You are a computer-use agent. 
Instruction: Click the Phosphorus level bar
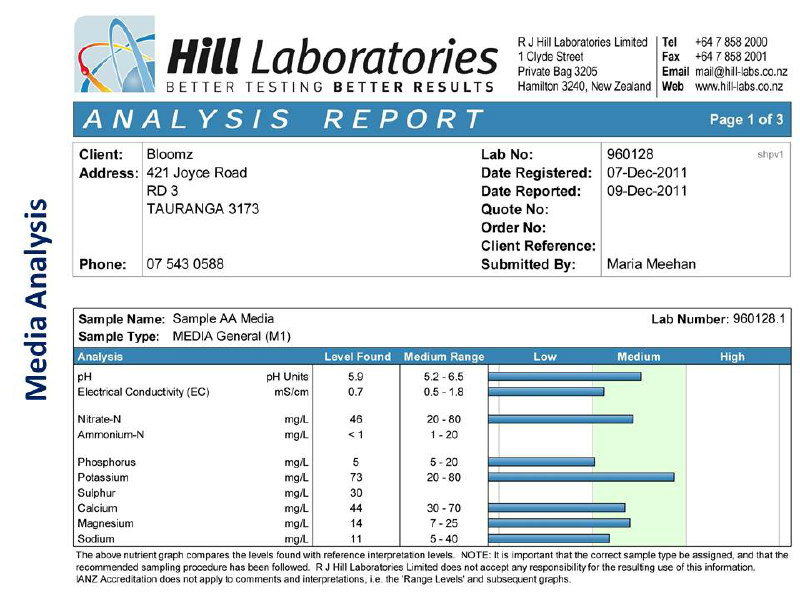coord(541,462)
